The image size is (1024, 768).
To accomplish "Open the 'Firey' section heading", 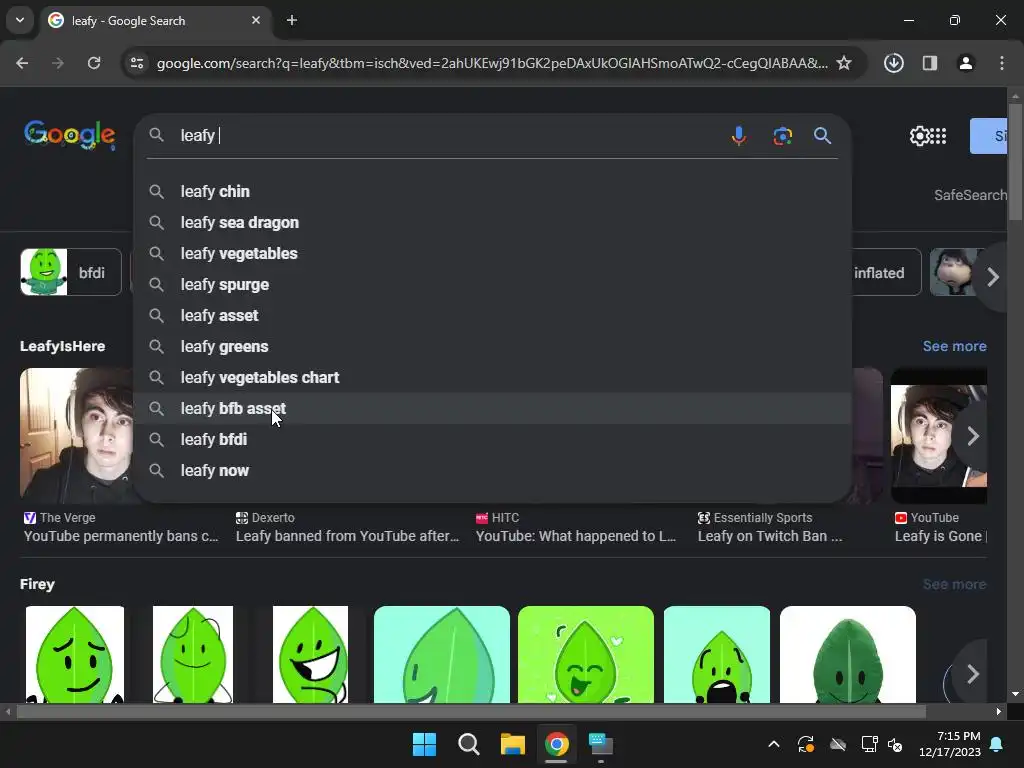I will click(37, 584).
